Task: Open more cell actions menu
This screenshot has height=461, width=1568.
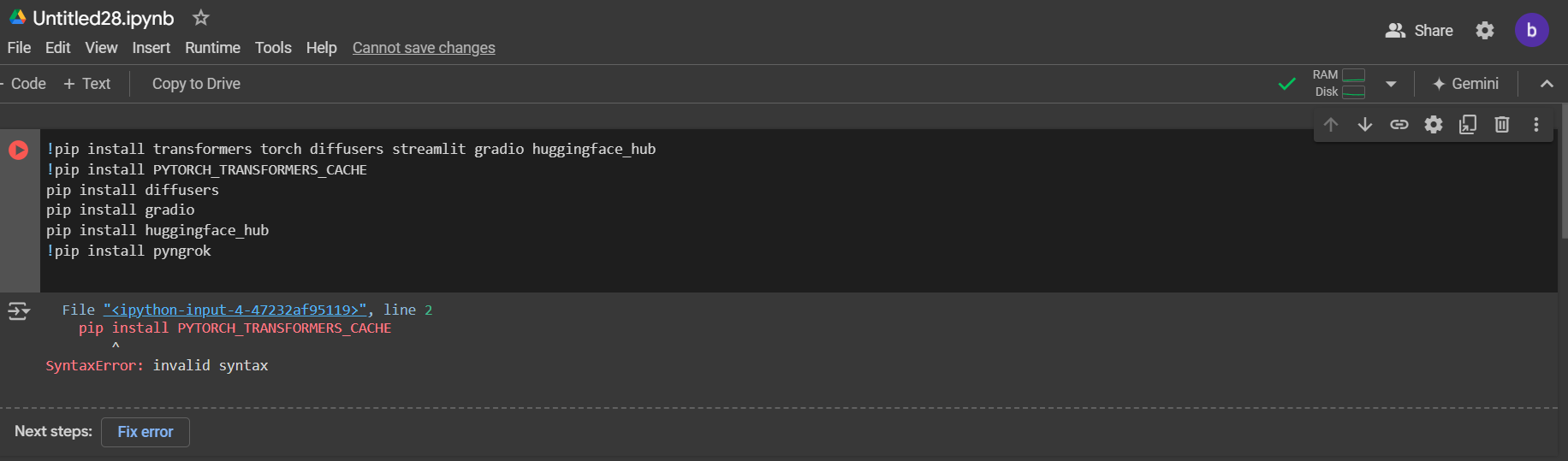Action: (x=1536, y=125)
